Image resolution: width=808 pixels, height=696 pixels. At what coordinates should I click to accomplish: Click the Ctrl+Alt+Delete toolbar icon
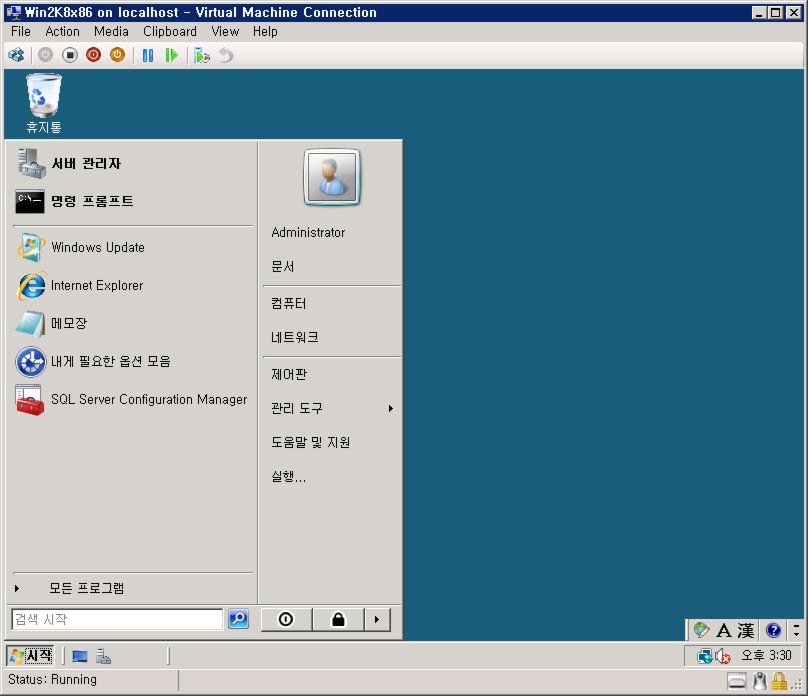(x=16, y=55)
